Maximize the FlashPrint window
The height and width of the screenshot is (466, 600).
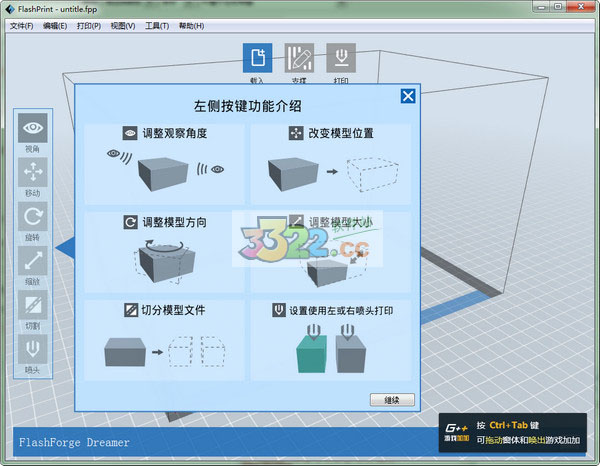click(558, 7)
